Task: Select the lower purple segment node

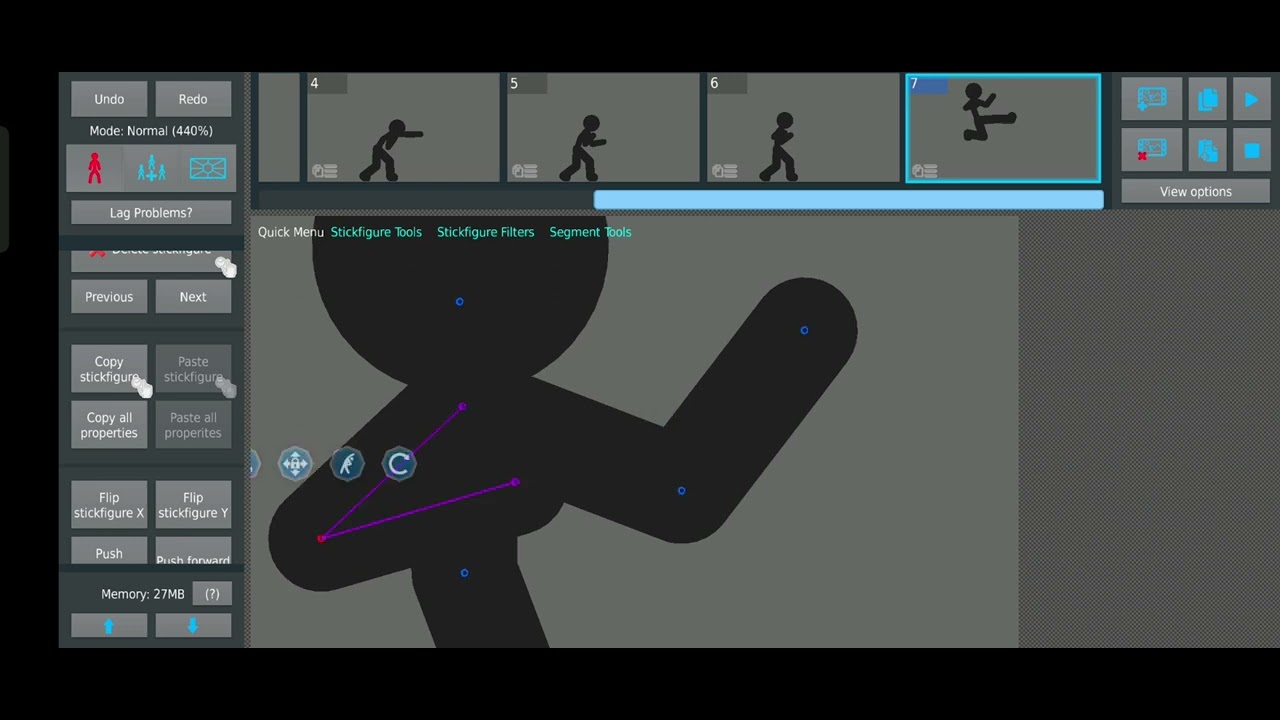Action: pos(515,482)
